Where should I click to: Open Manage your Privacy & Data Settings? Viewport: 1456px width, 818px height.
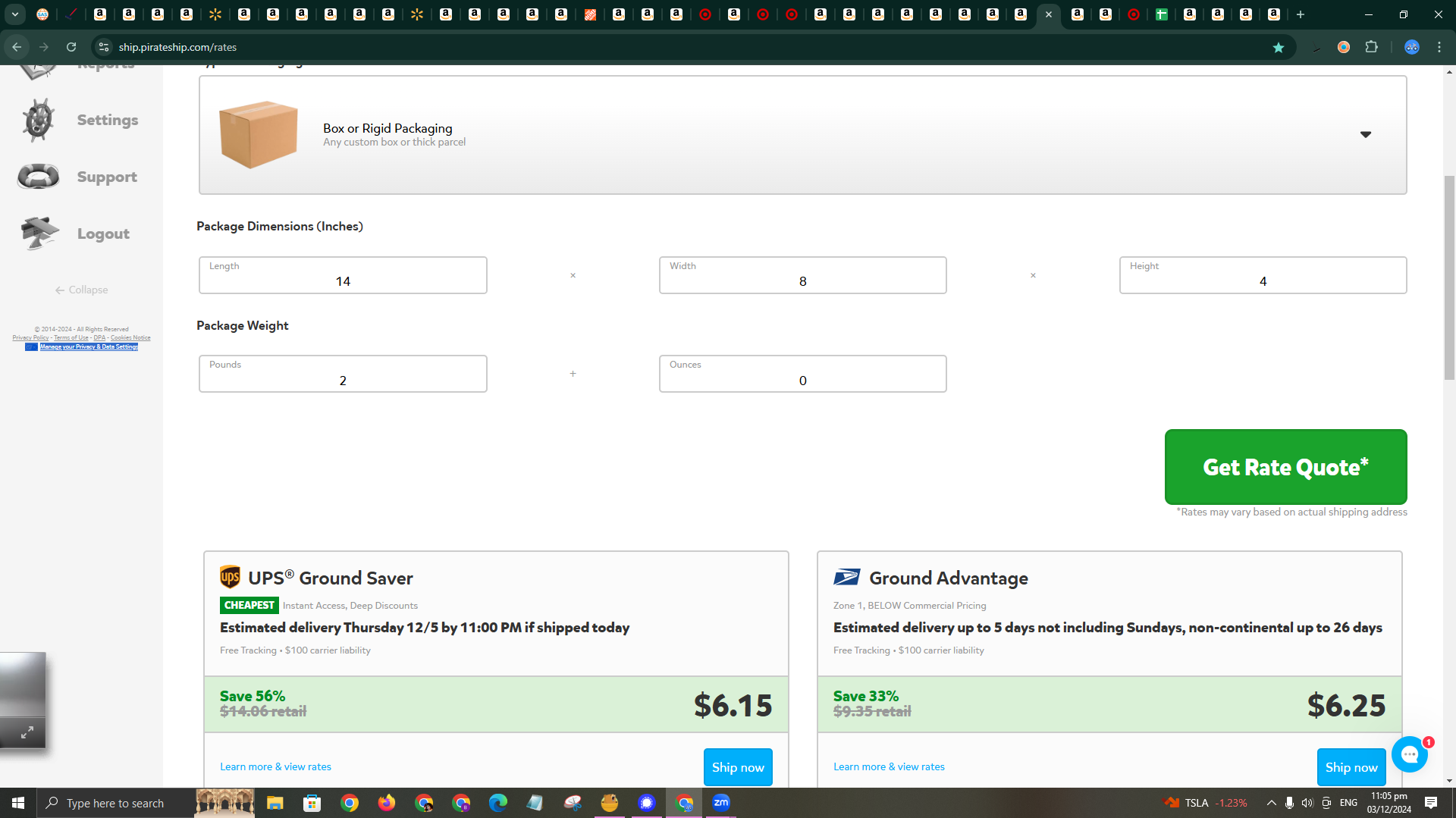(89, 347)
